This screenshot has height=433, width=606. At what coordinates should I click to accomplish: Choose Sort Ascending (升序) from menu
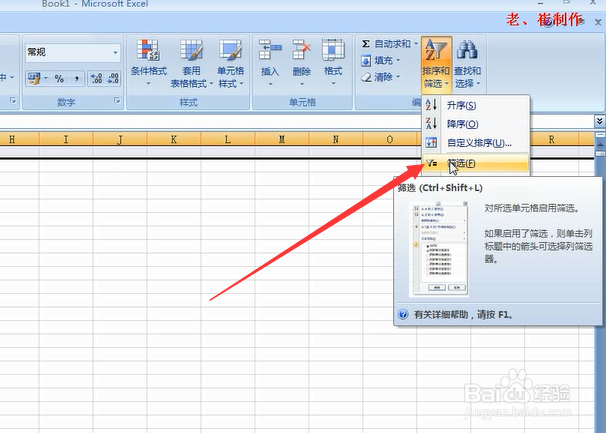coord(476,106)
